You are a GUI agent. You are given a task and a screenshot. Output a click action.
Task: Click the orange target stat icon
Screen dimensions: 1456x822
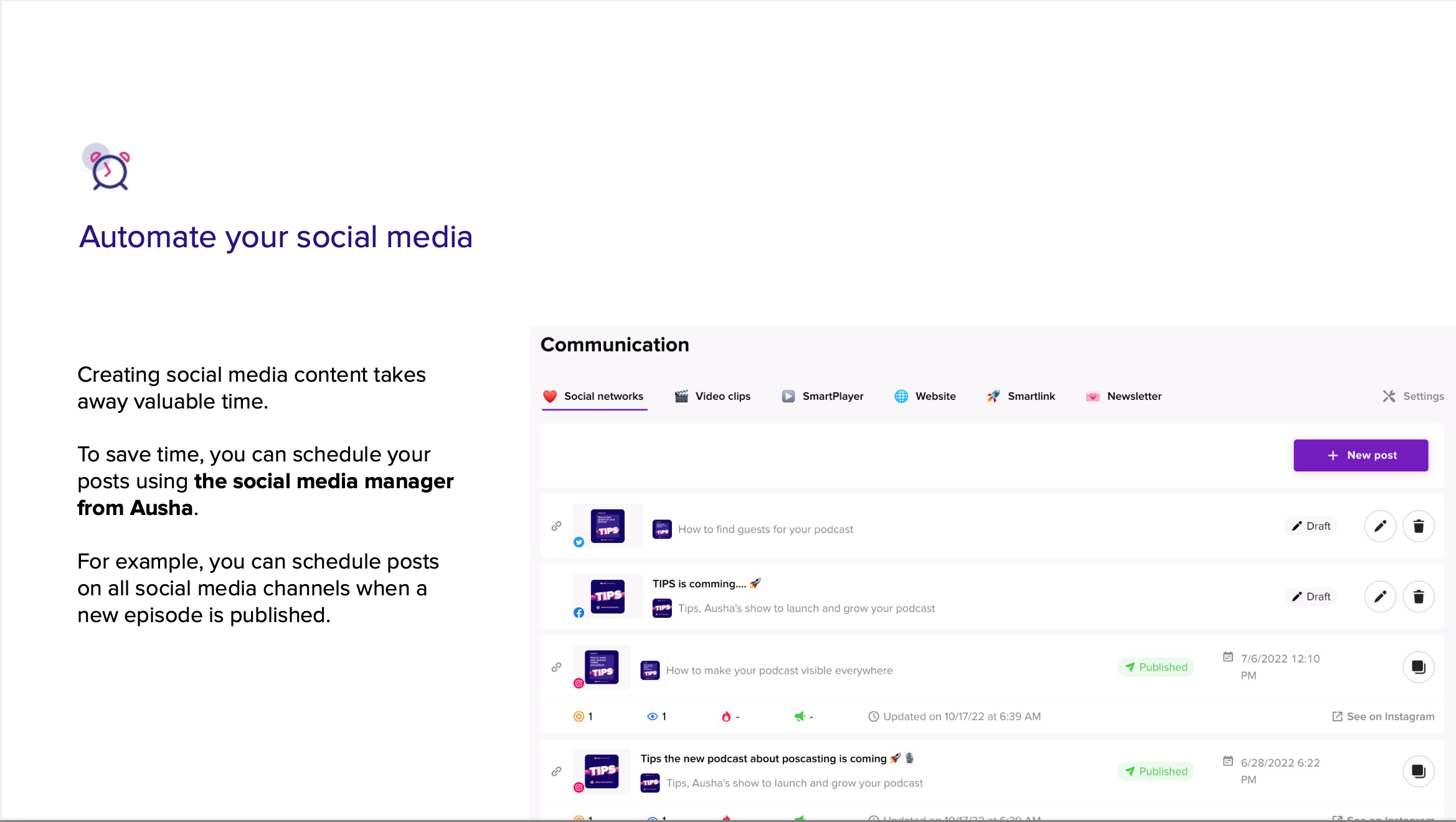pos(579,716)
